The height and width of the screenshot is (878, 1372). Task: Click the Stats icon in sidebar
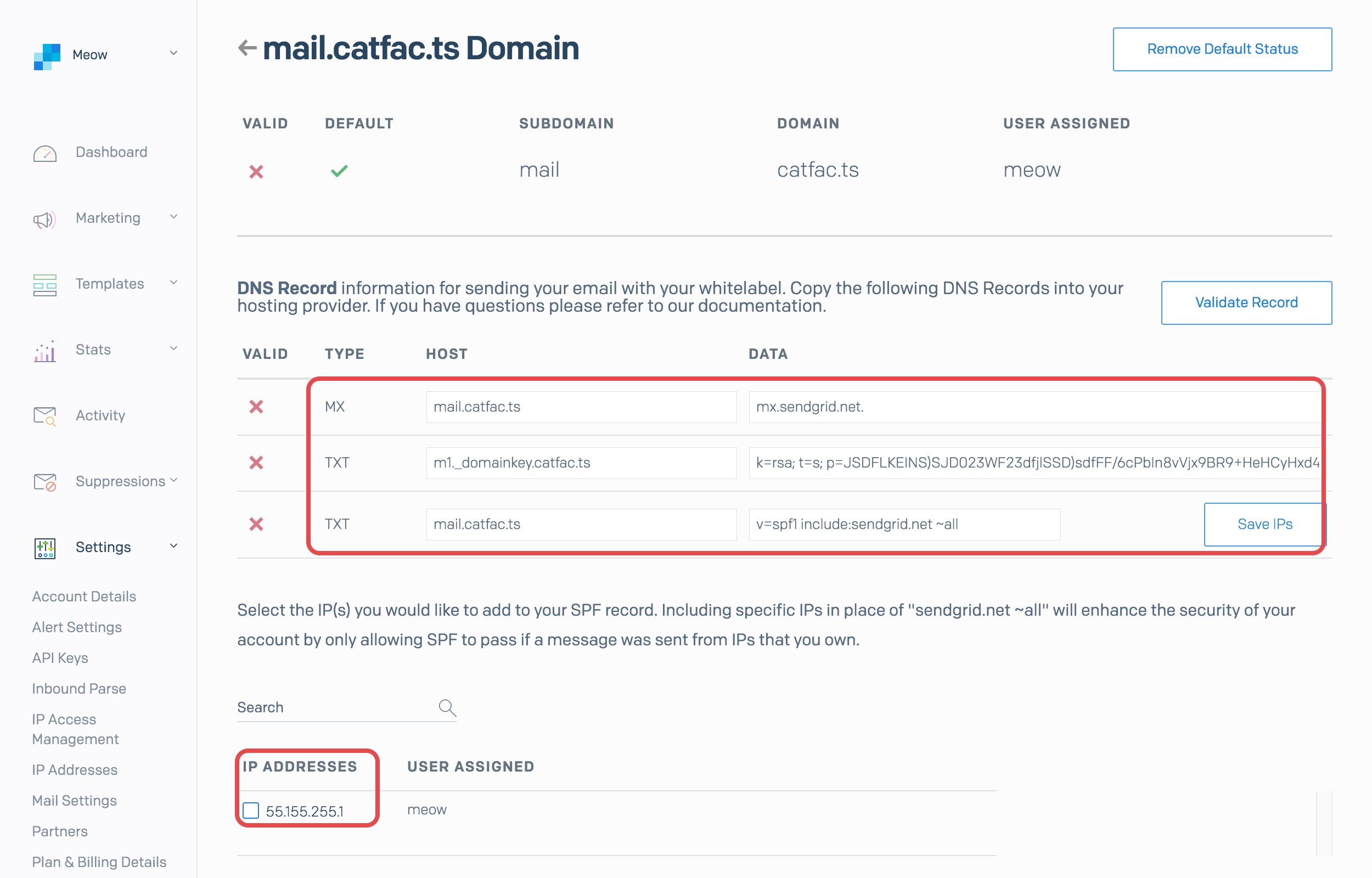tap(44, 350)
